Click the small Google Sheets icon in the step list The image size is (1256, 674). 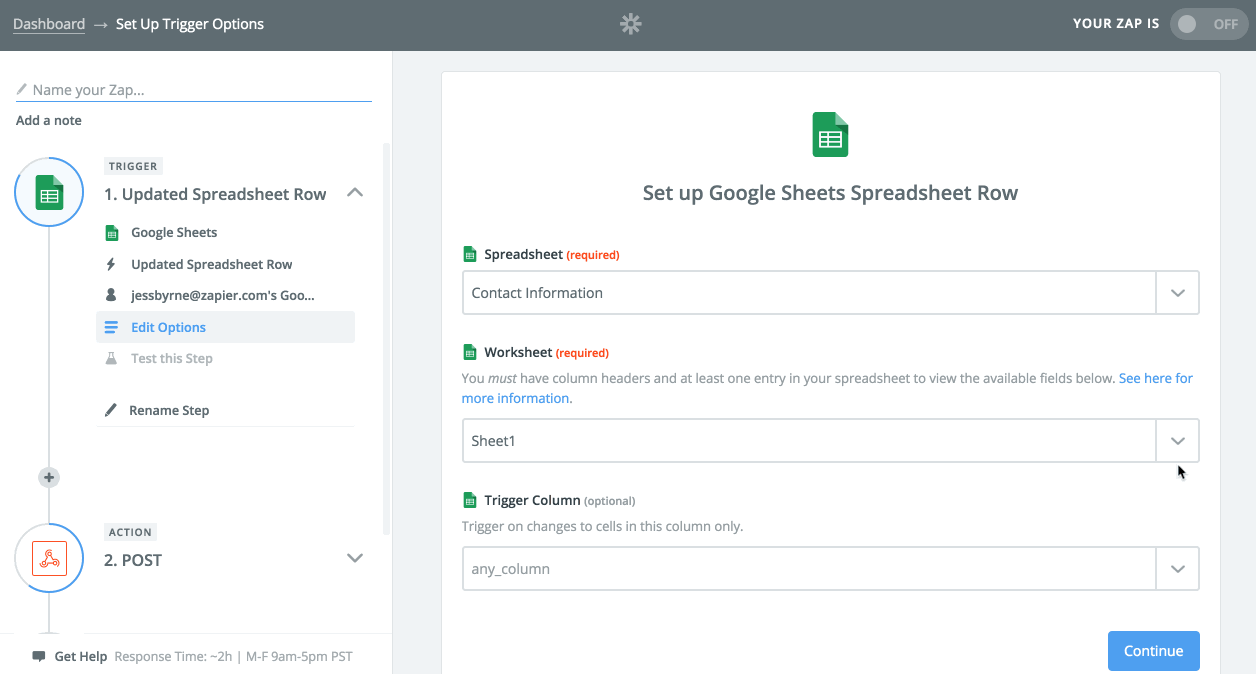[x=111, y=233]
